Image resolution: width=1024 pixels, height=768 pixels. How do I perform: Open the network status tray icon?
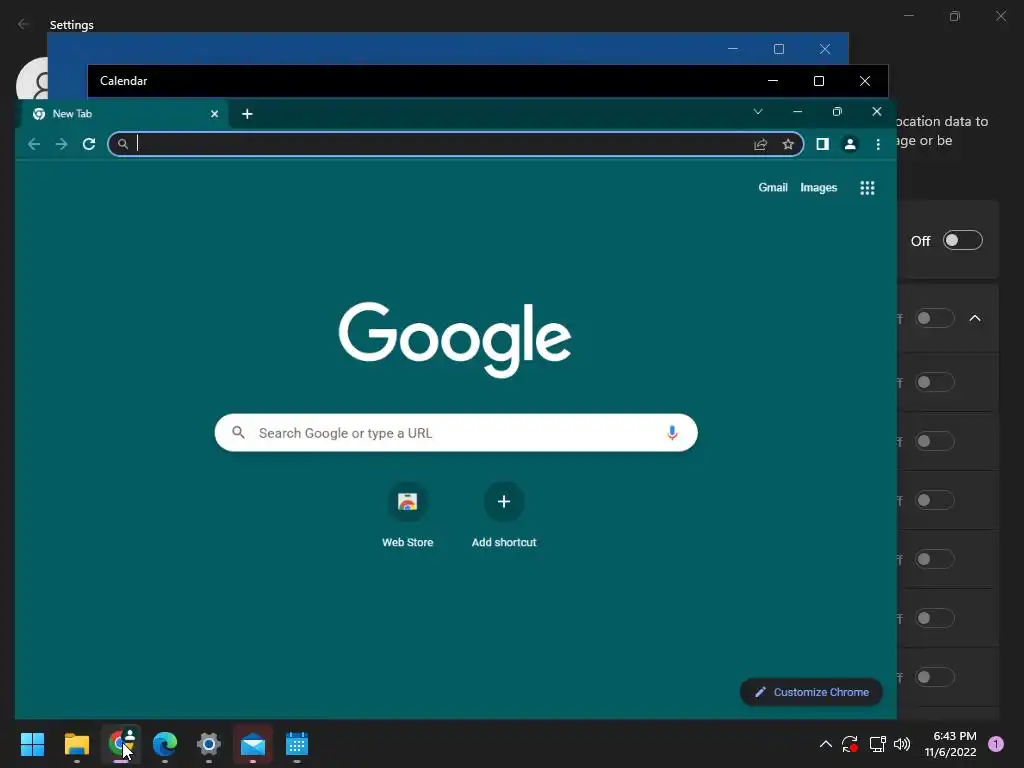[877, 744]
